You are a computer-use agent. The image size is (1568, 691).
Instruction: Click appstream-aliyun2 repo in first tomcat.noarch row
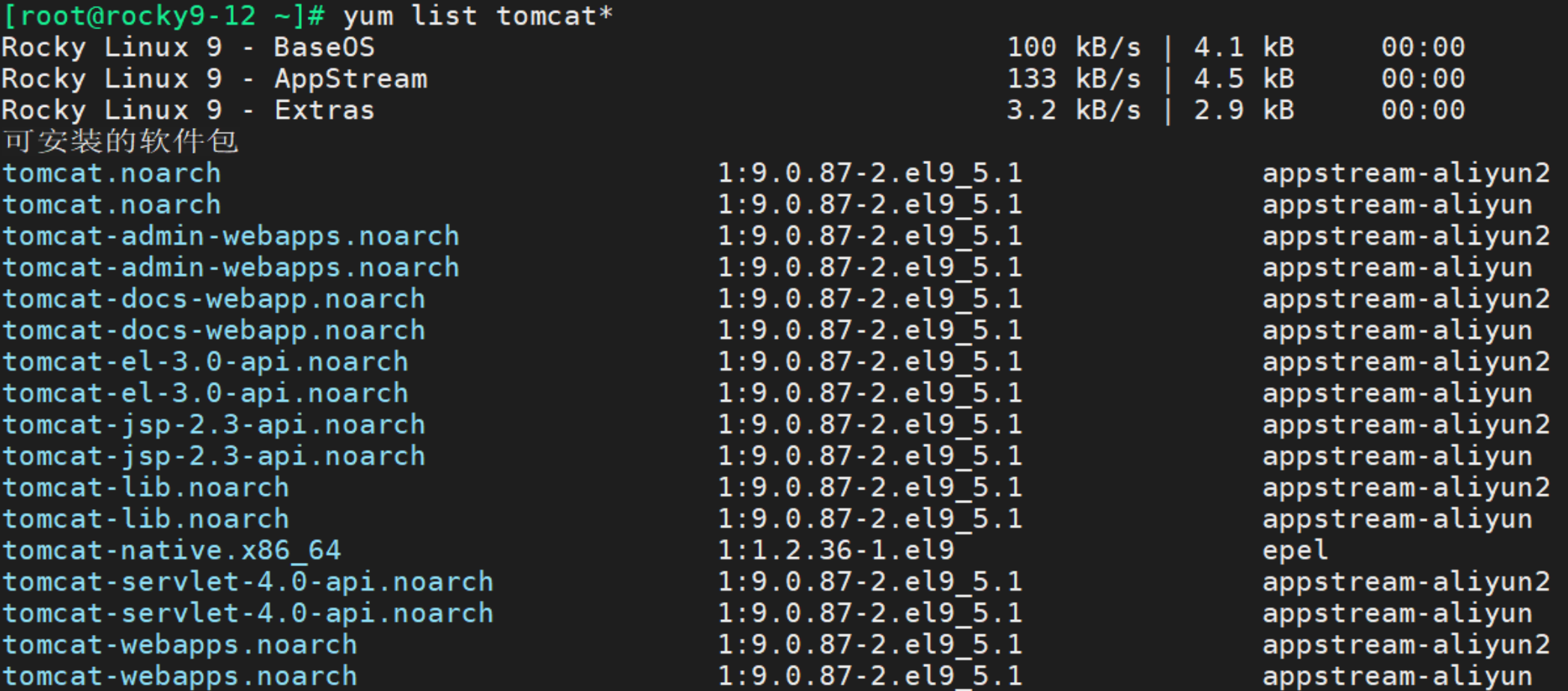[x=1406, y=174]
